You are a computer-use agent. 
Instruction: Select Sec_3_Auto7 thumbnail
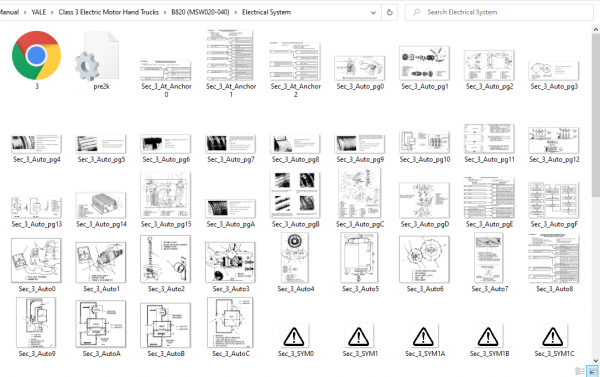point(489,258)
